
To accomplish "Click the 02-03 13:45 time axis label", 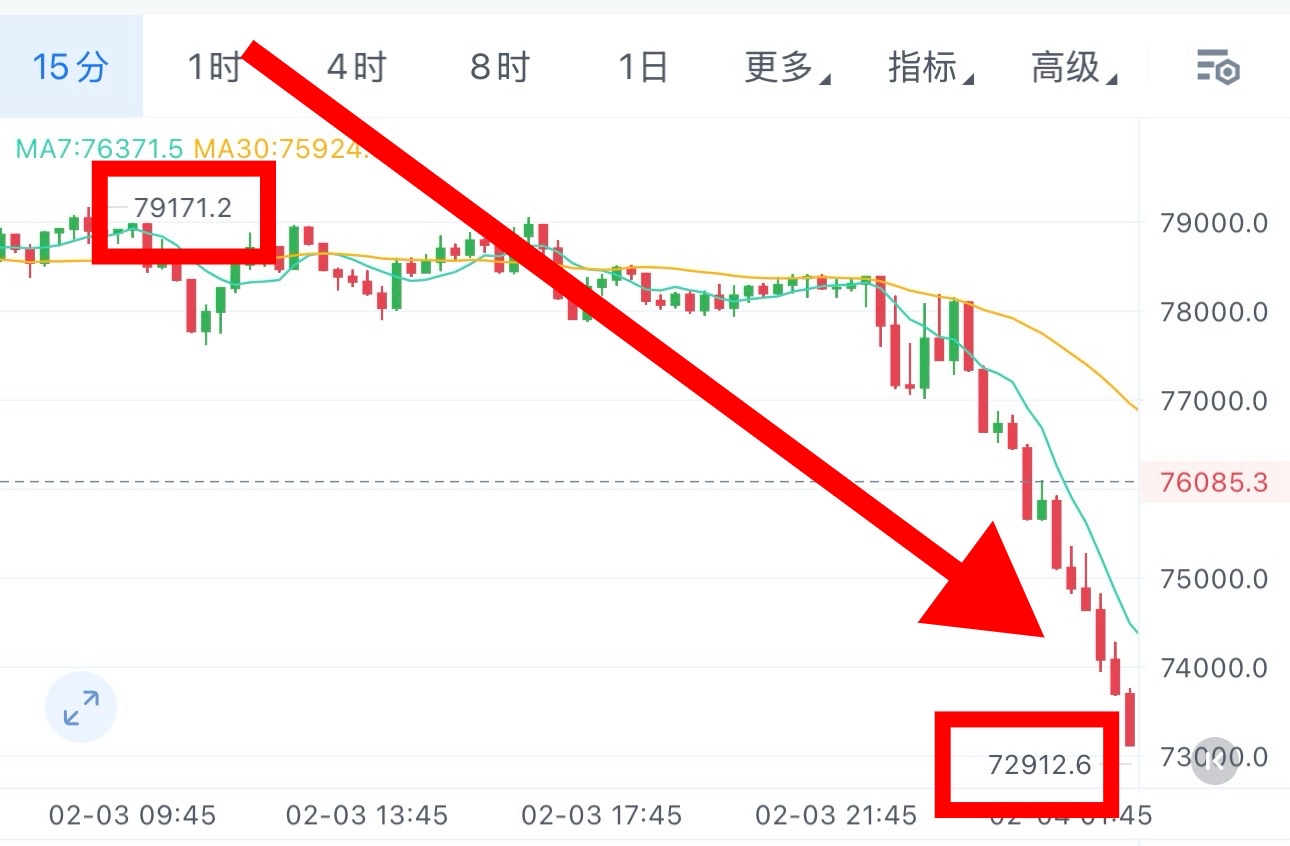I will [x=367, y=815].
